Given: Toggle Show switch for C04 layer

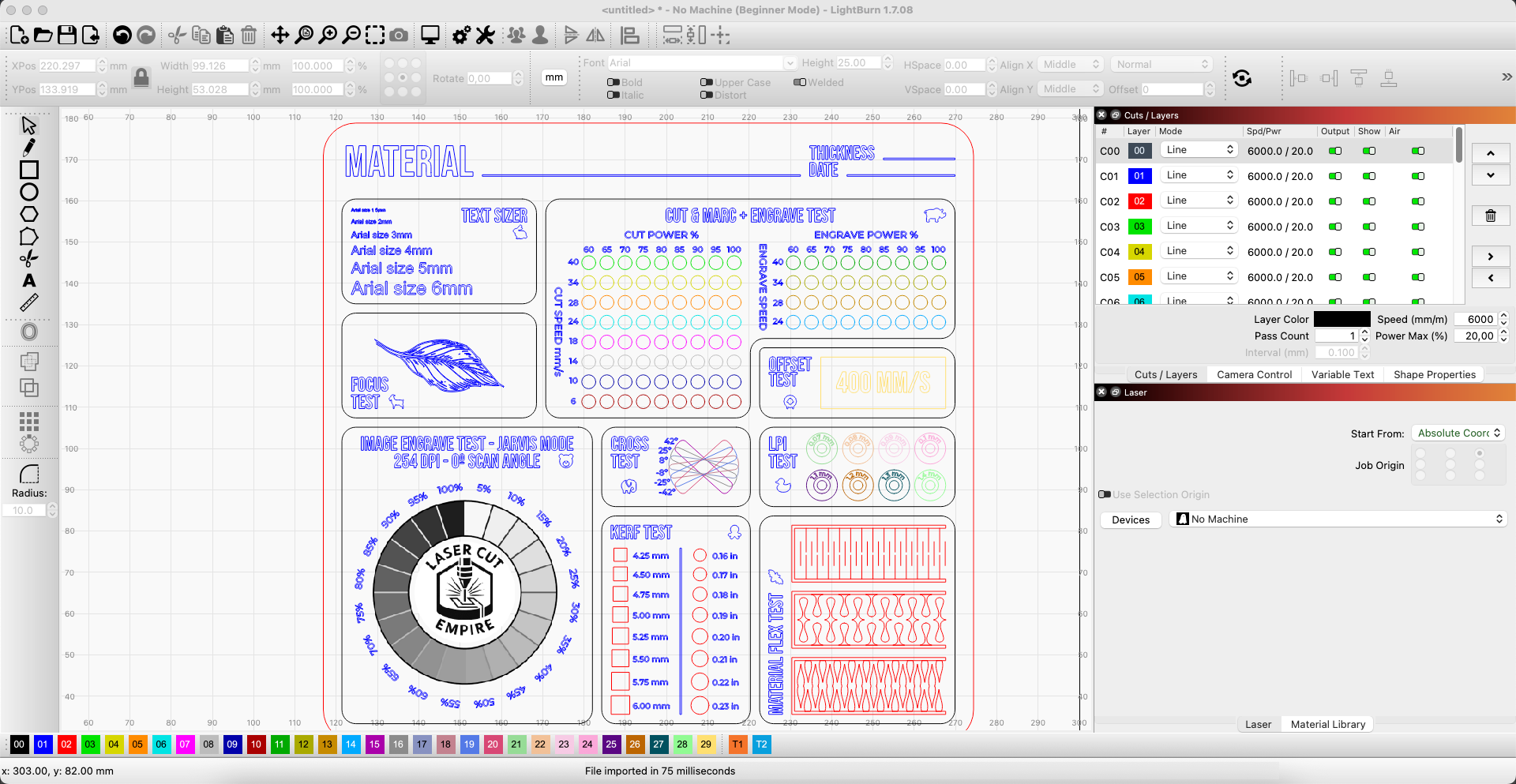Looking at the screenshot, I should click(x=1369, y=252).
